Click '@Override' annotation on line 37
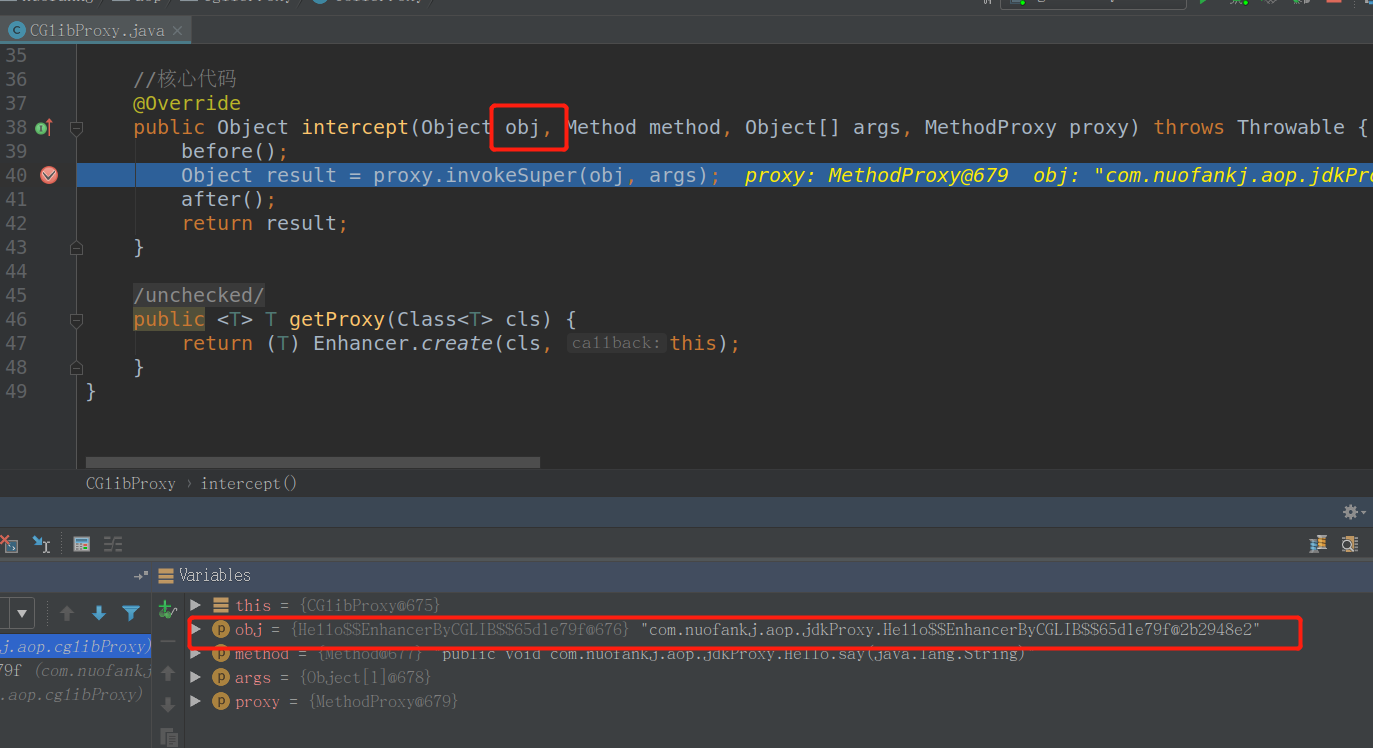The height and width of the screenshot is (748, 1373). coord(187,103)
